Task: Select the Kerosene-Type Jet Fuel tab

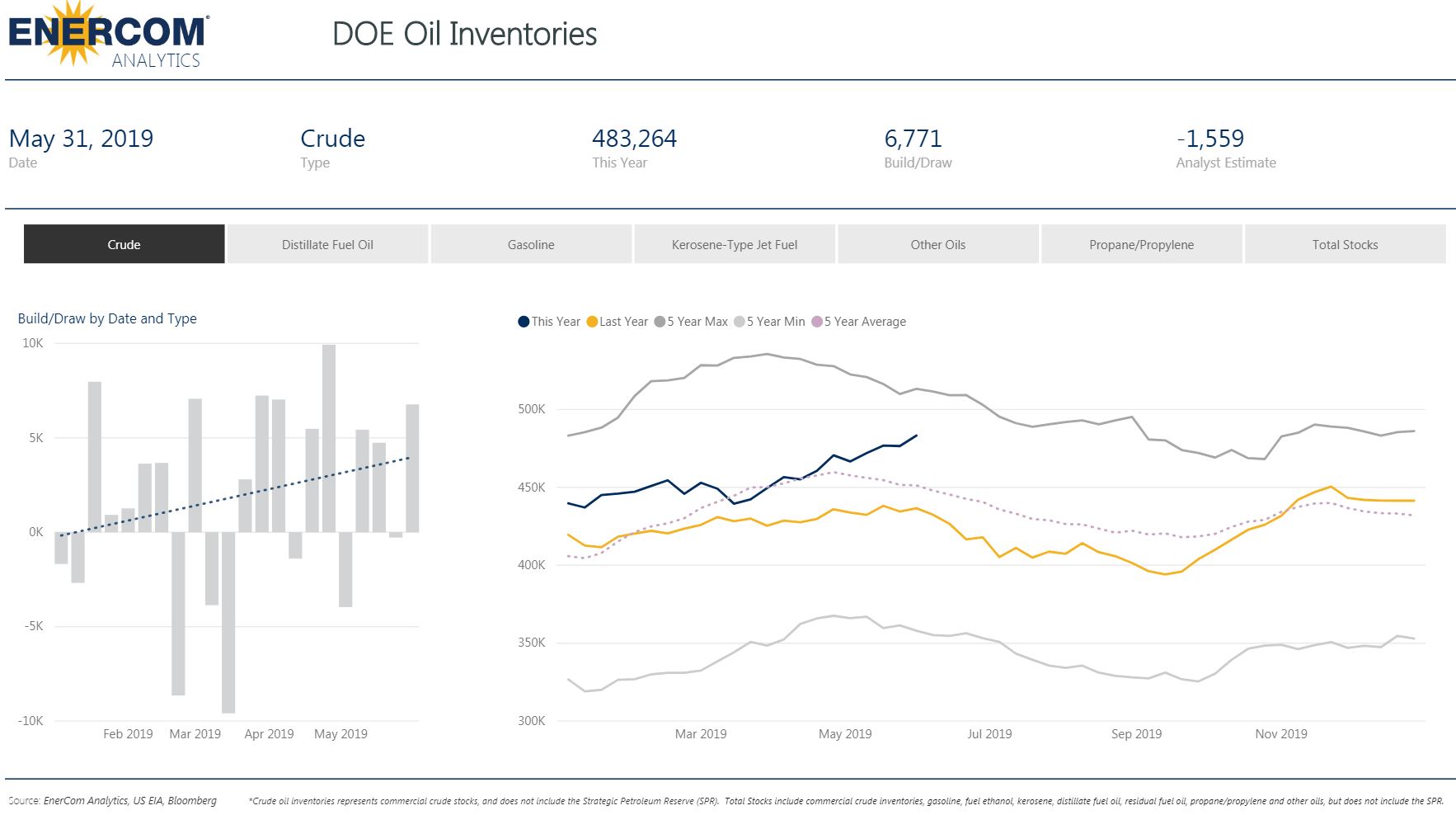Action: click(x=734, y=244)
